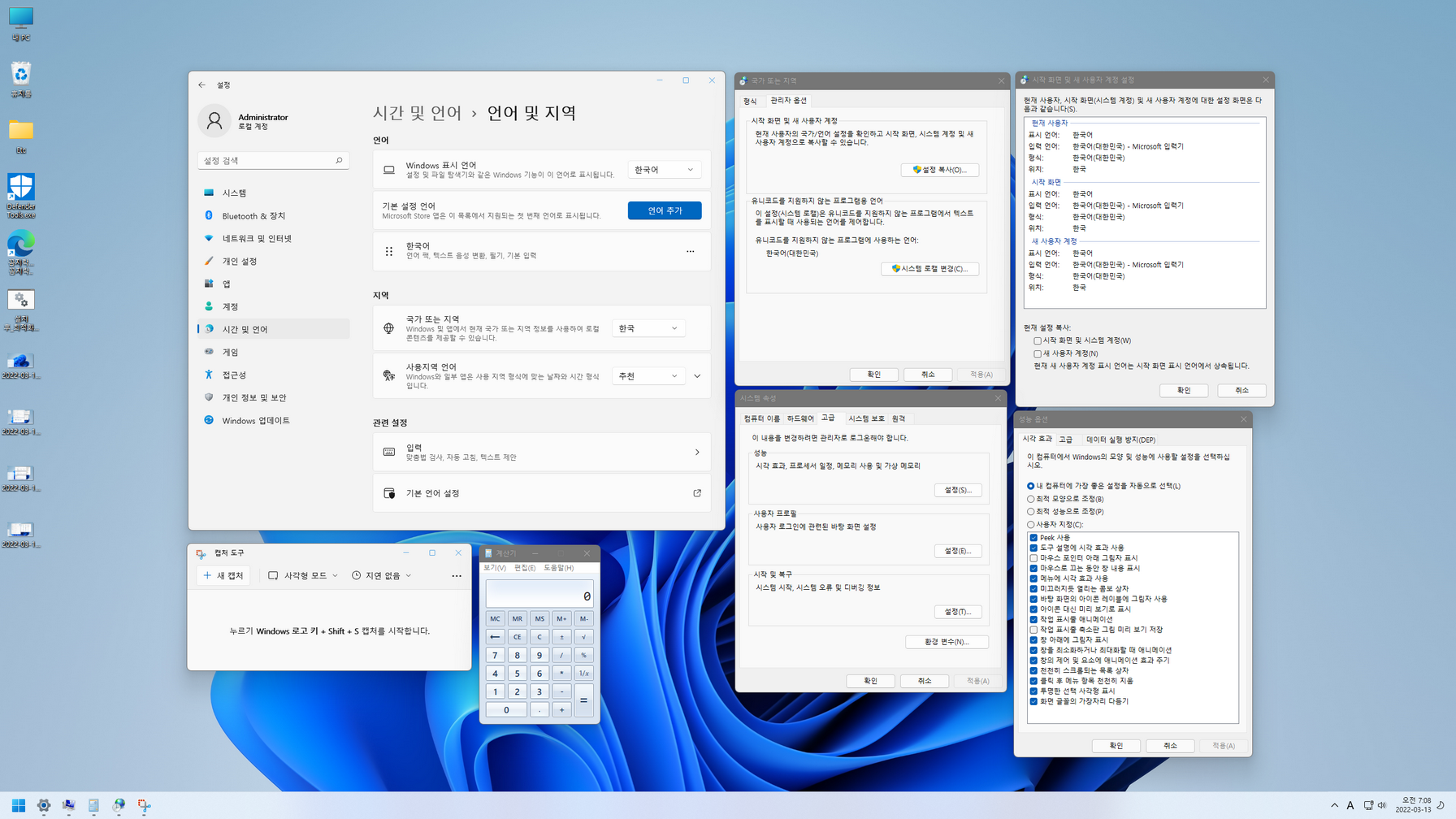The width and height of the screenshot is (1456, 819).
Task: Click the 한국어 row drag handle
Action: 389,251
